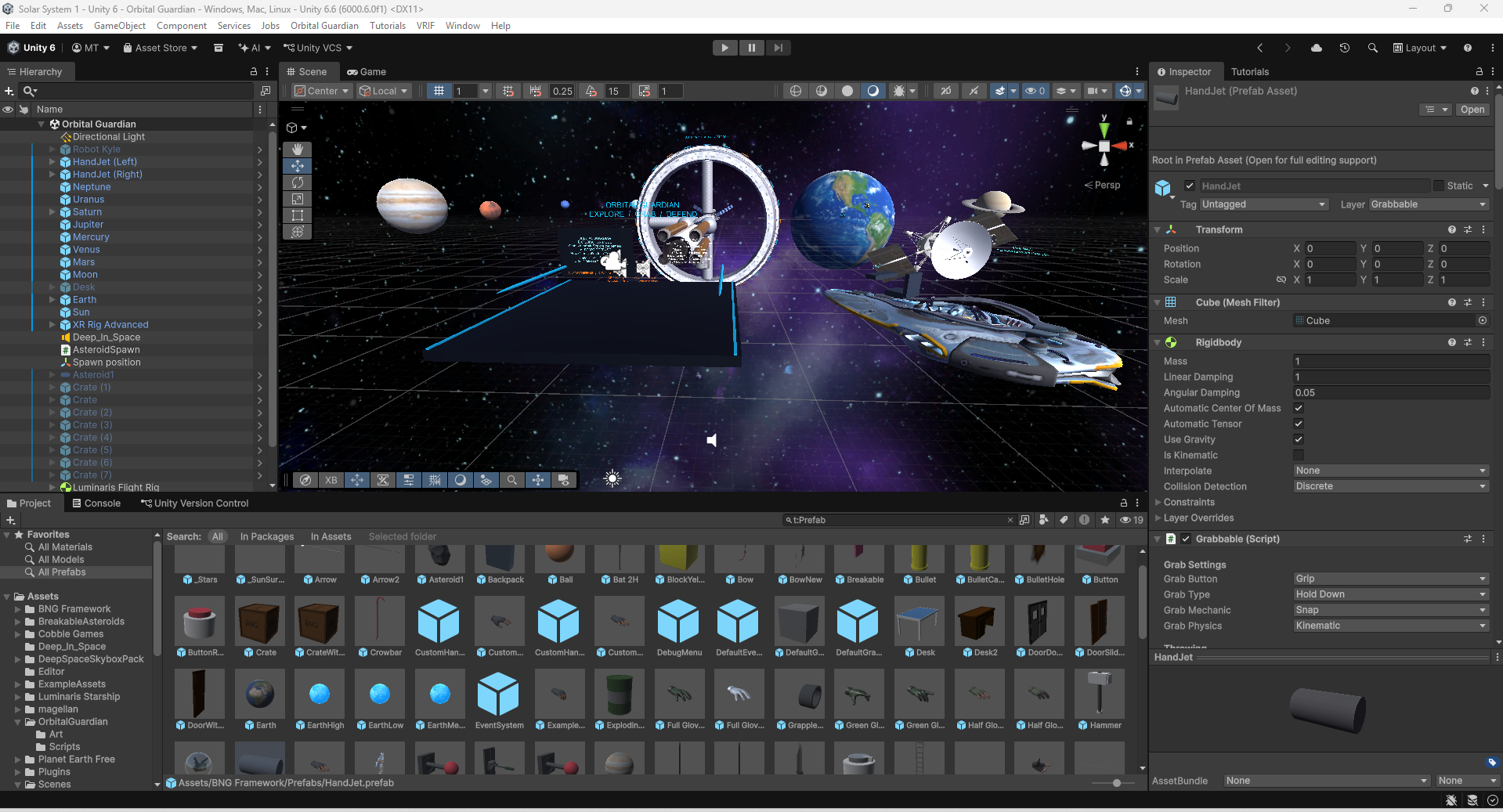This screenshot has height=812, width=1503.
Task: Click the orientation gizmo in Scene view
Action: point(1104,146)
